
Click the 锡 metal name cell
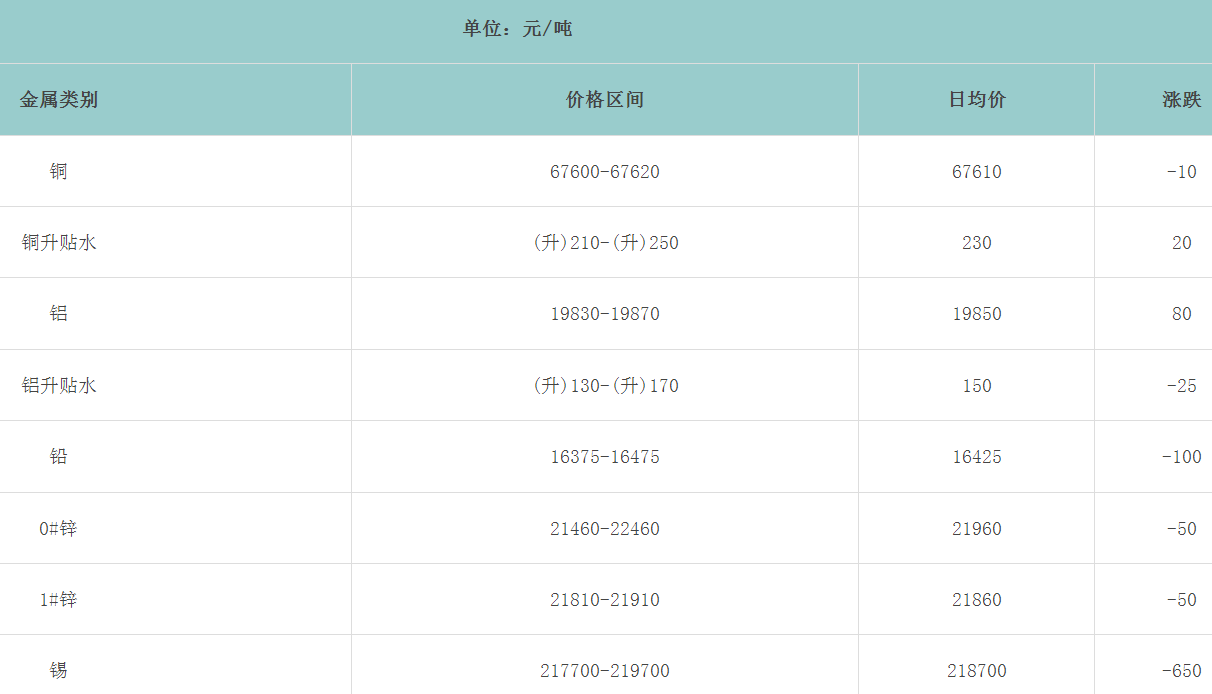59,671
